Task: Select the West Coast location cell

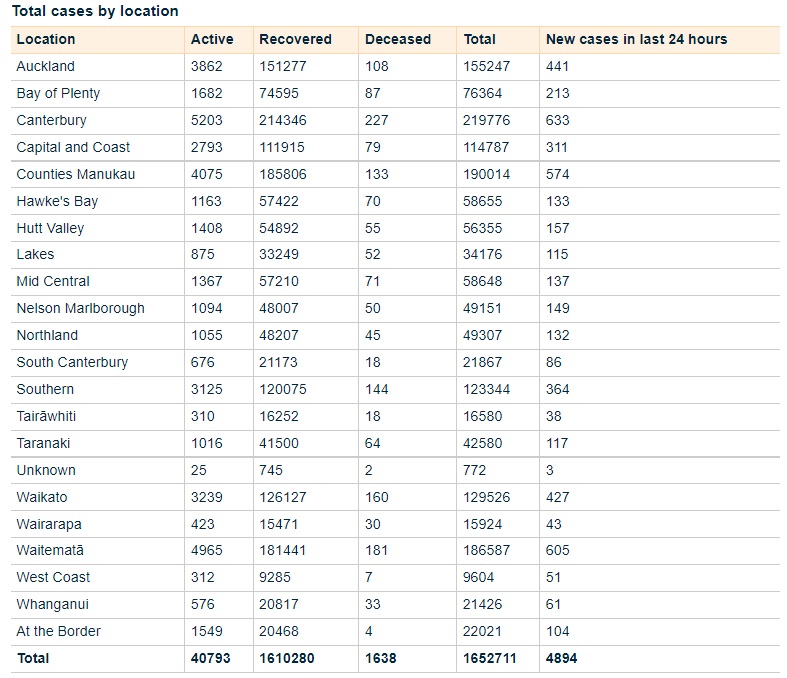Action: [53, 577]
